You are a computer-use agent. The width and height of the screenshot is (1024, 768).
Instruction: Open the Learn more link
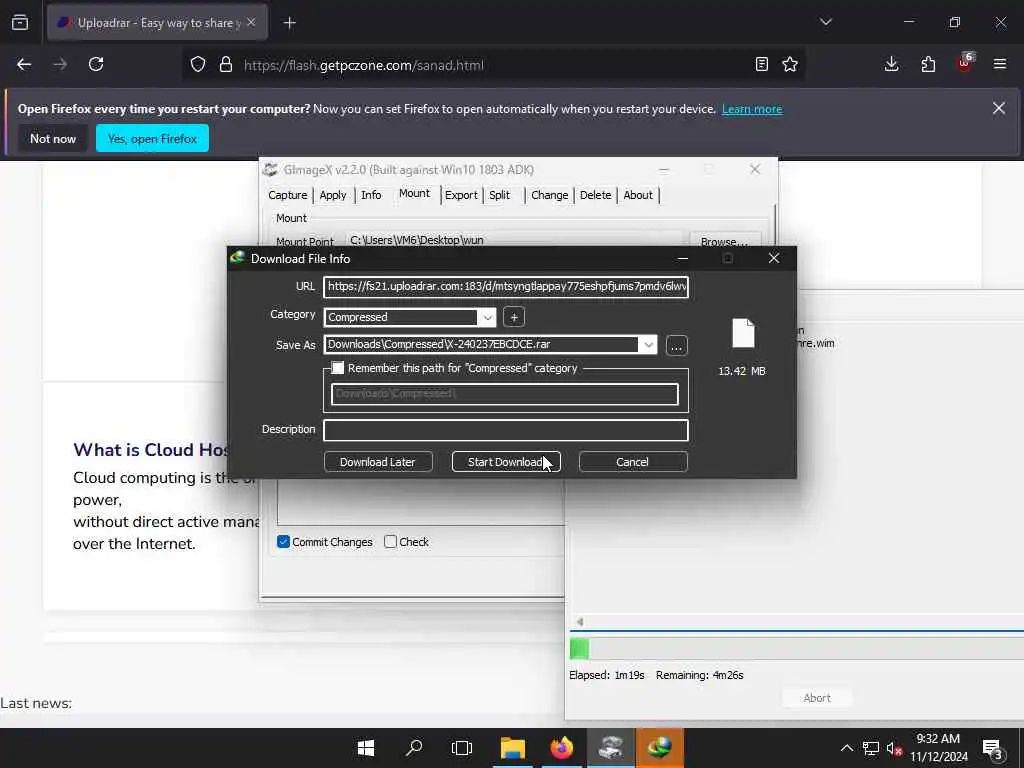752,109
